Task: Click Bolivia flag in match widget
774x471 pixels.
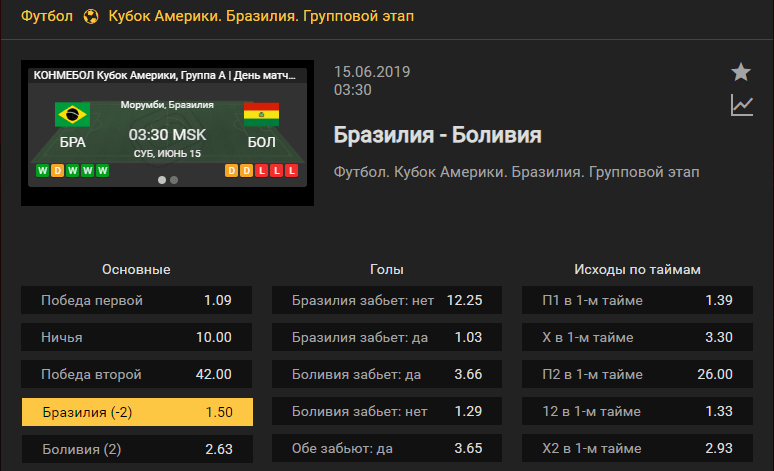Action: coord(261,115)
